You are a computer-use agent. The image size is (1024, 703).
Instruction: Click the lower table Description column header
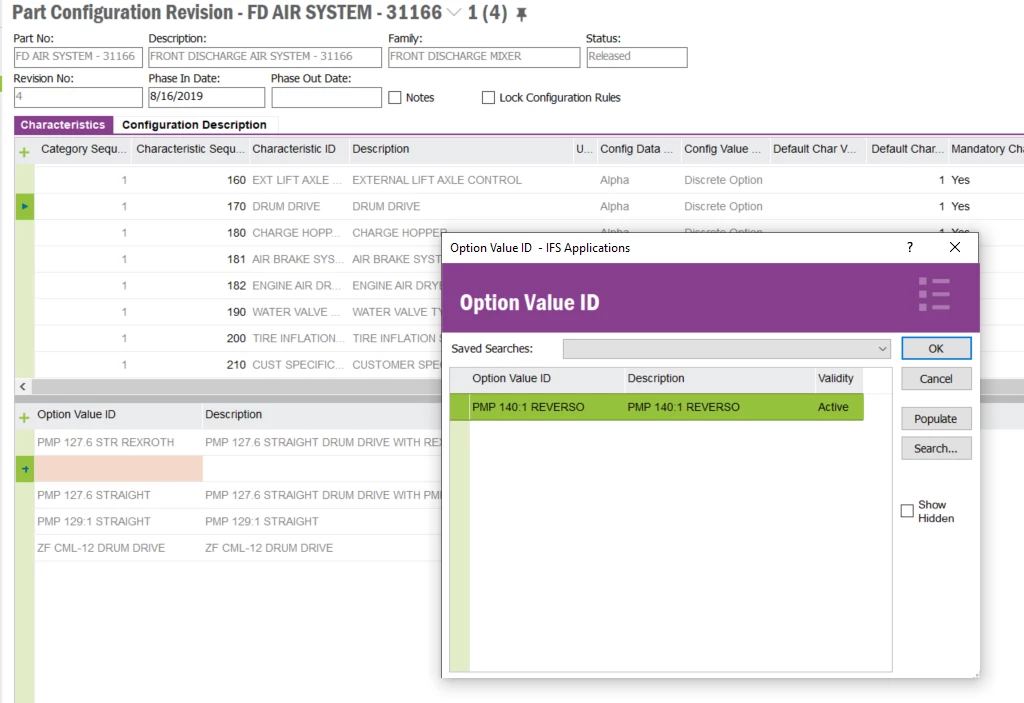click(321, 414)
